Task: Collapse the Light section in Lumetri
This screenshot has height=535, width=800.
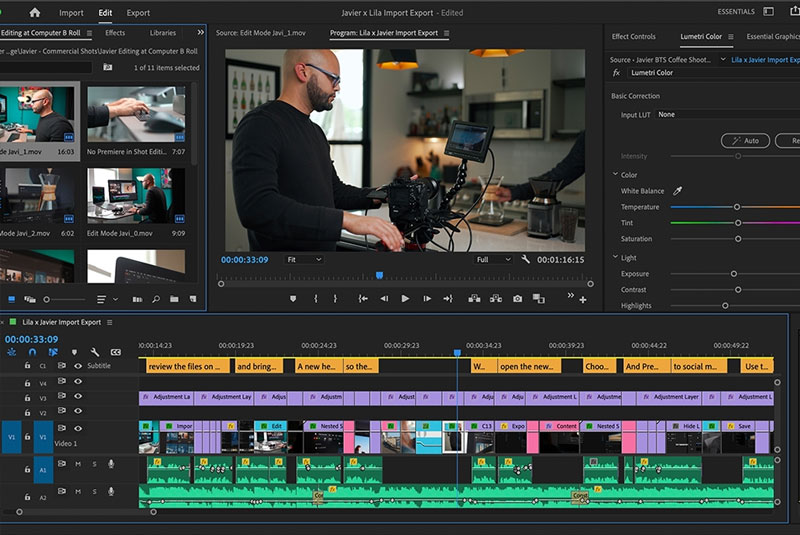Action: 616,258
